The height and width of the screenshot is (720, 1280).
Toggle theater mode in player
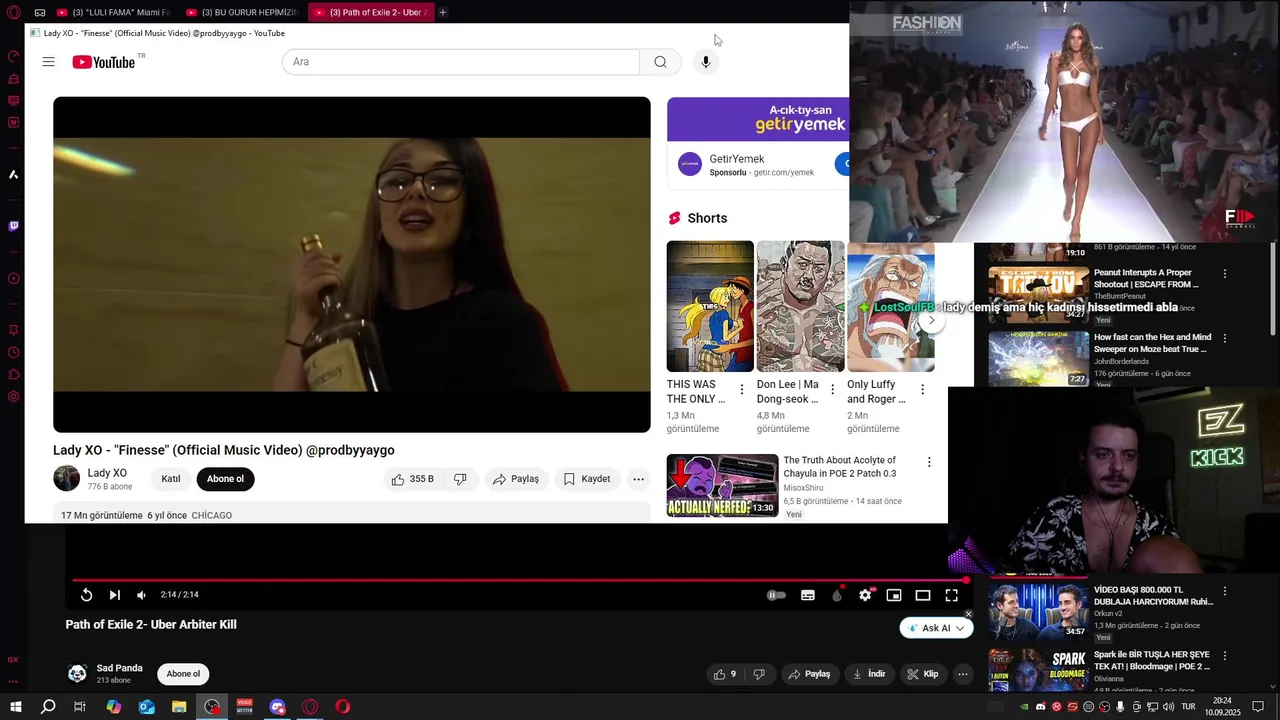[x=923, y=595]
